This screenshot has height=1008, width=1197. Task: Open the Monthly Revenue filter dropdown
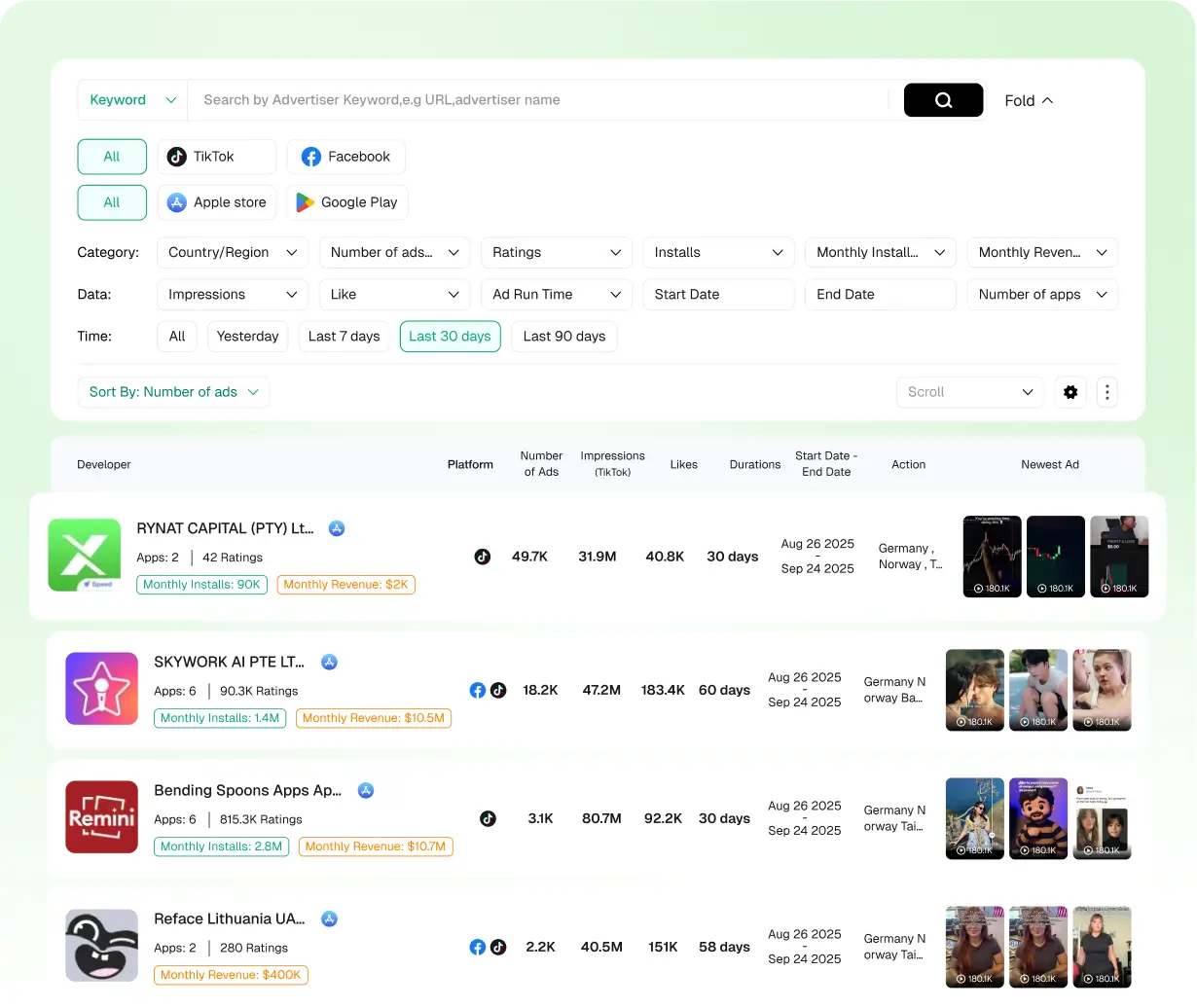(1042, 252)
